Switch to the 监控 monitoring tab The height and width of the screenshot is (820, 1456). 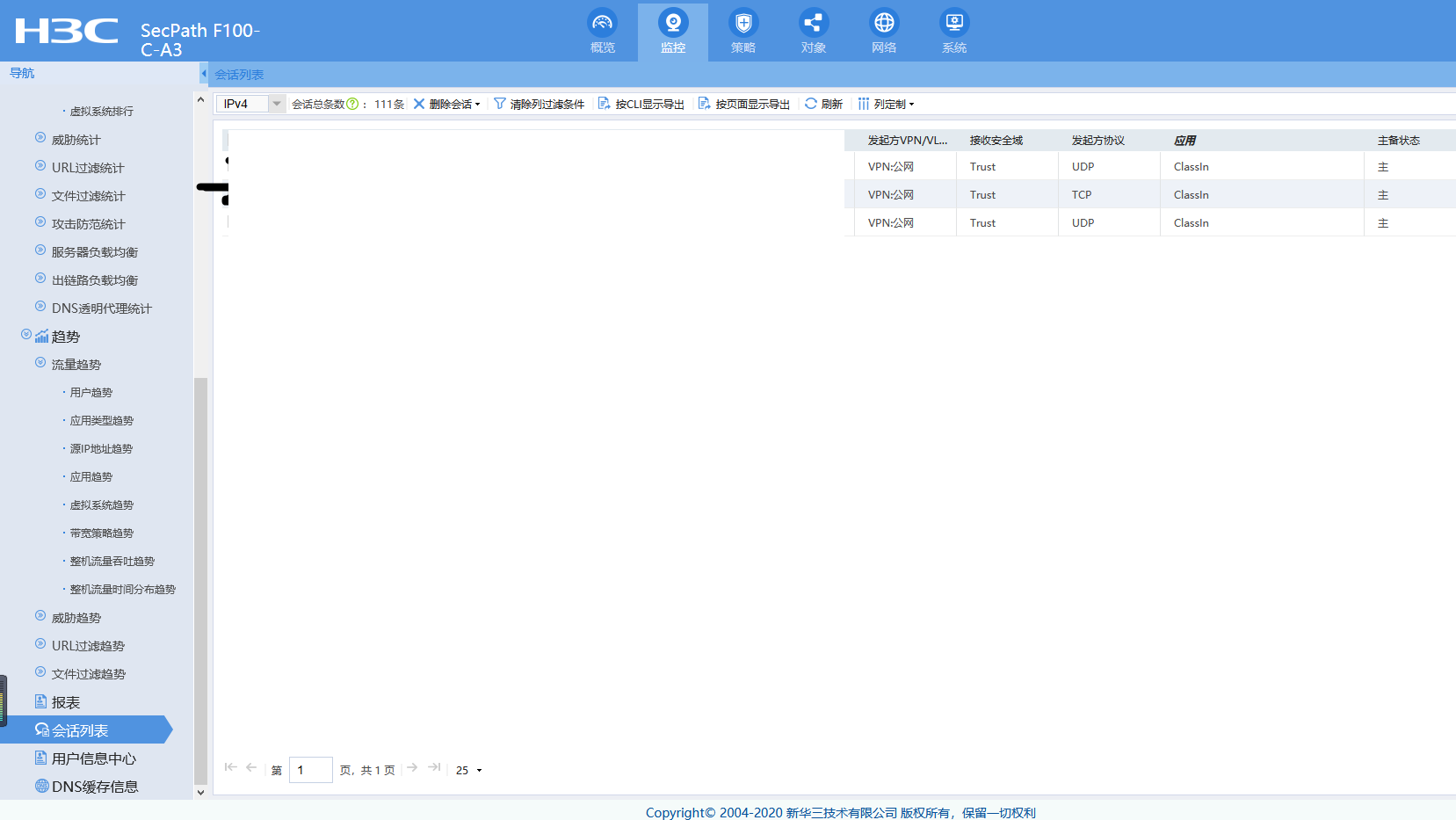point(672,32)
